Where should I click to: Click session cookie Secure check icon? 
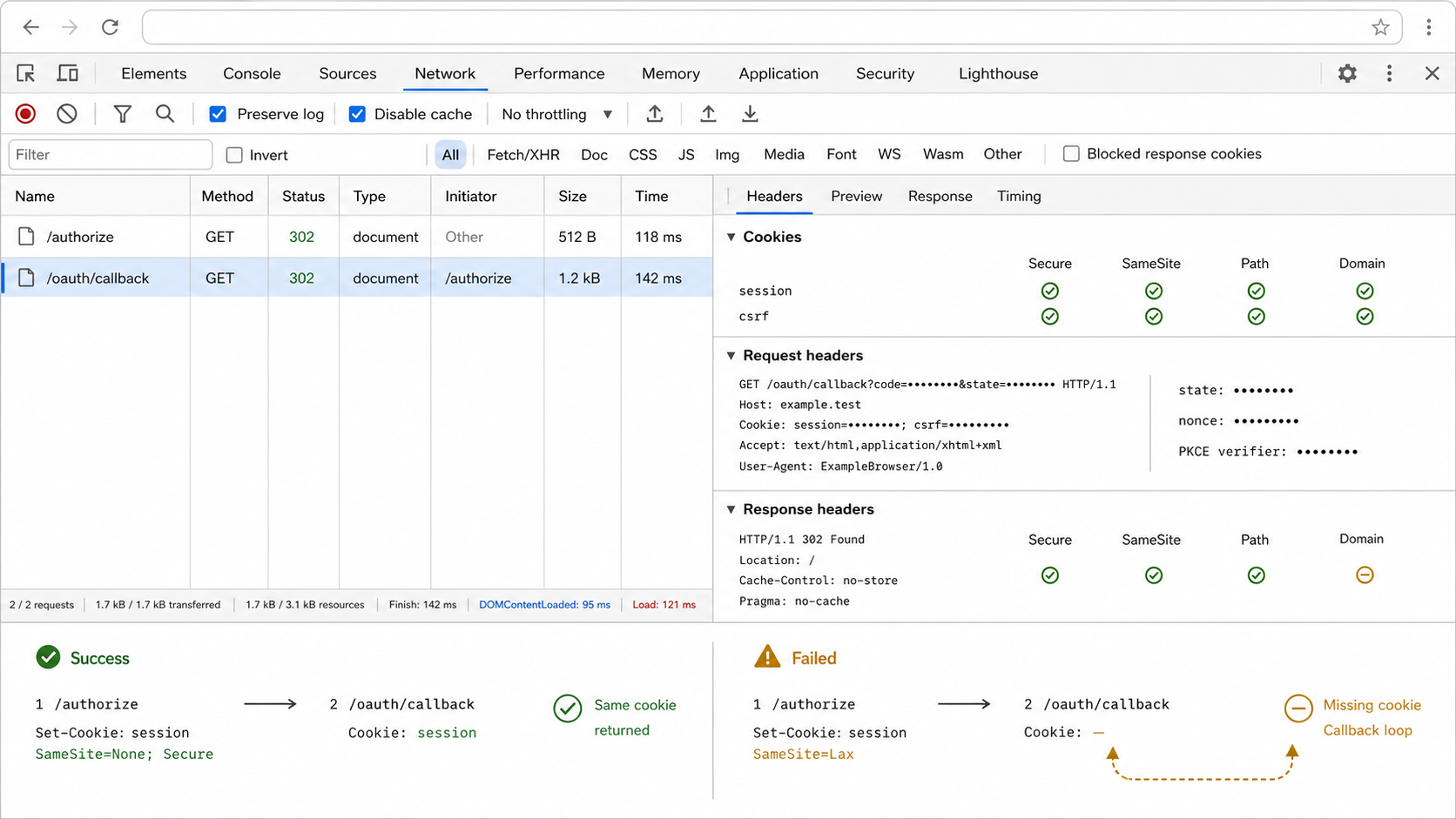pyautogui.click(x=1050, y=291)
